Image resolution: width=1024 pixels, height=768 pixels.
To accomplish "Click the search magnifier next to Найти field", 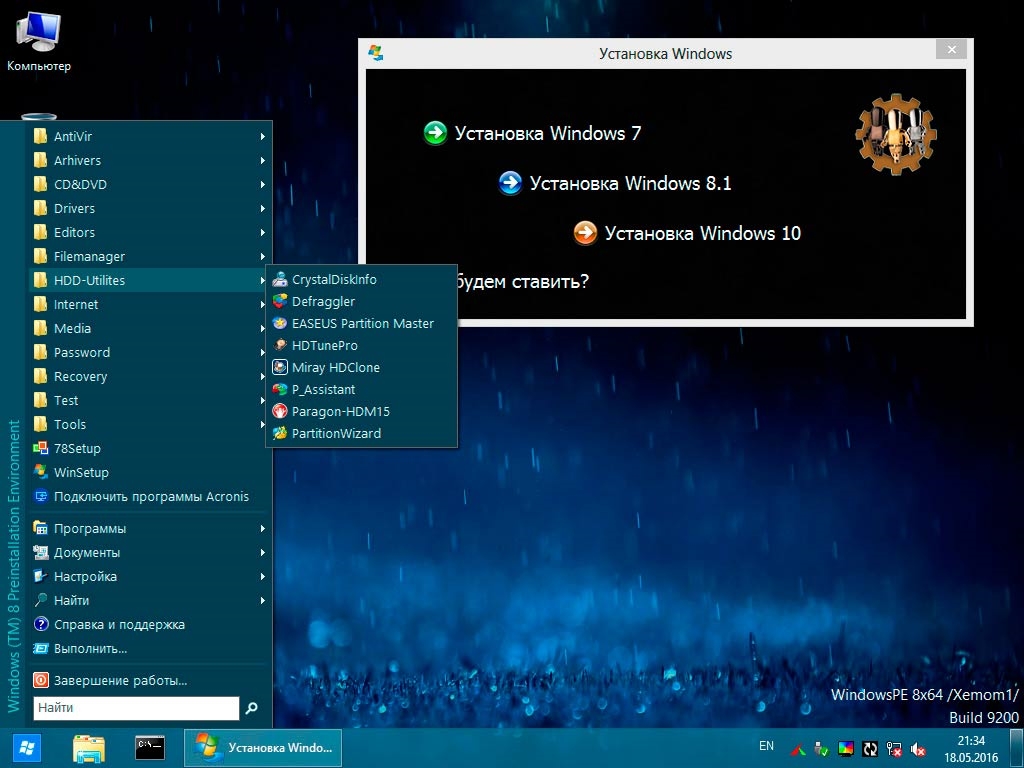I will [x=251, y=708].
